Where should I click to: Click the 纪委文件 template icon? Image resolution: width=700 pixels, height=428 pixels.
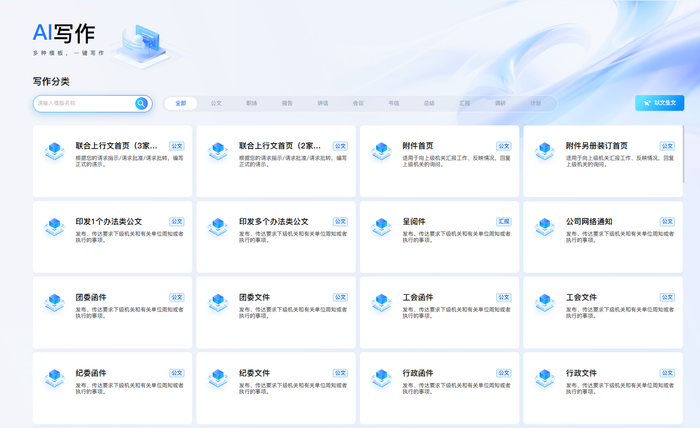[x=217, y=380]
